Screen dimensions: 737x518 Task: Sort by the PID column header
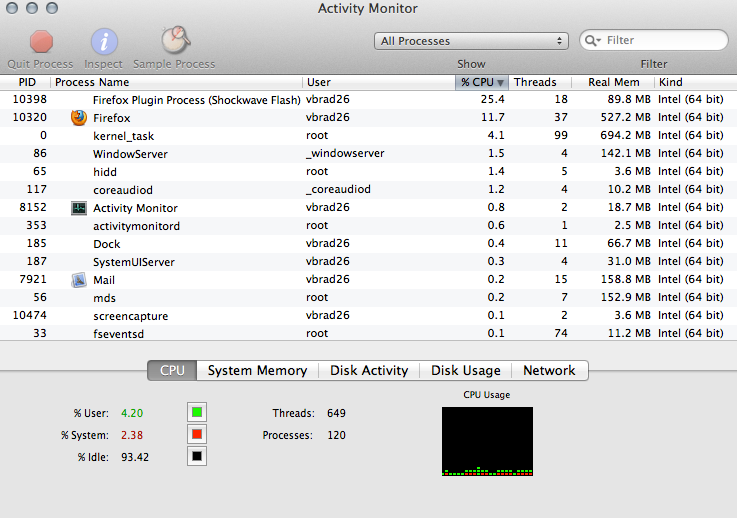[x=25, y=82]
